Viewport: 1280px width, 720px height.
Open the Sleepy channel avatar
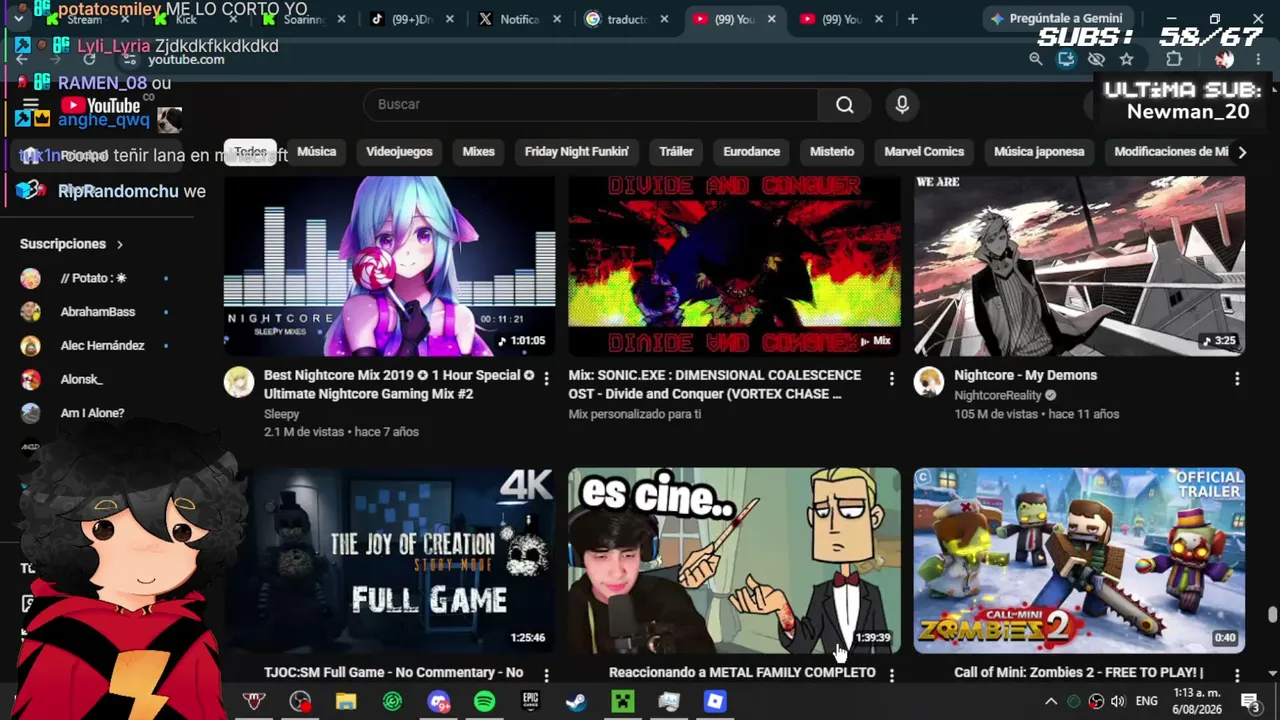click(x=239, y=382)
